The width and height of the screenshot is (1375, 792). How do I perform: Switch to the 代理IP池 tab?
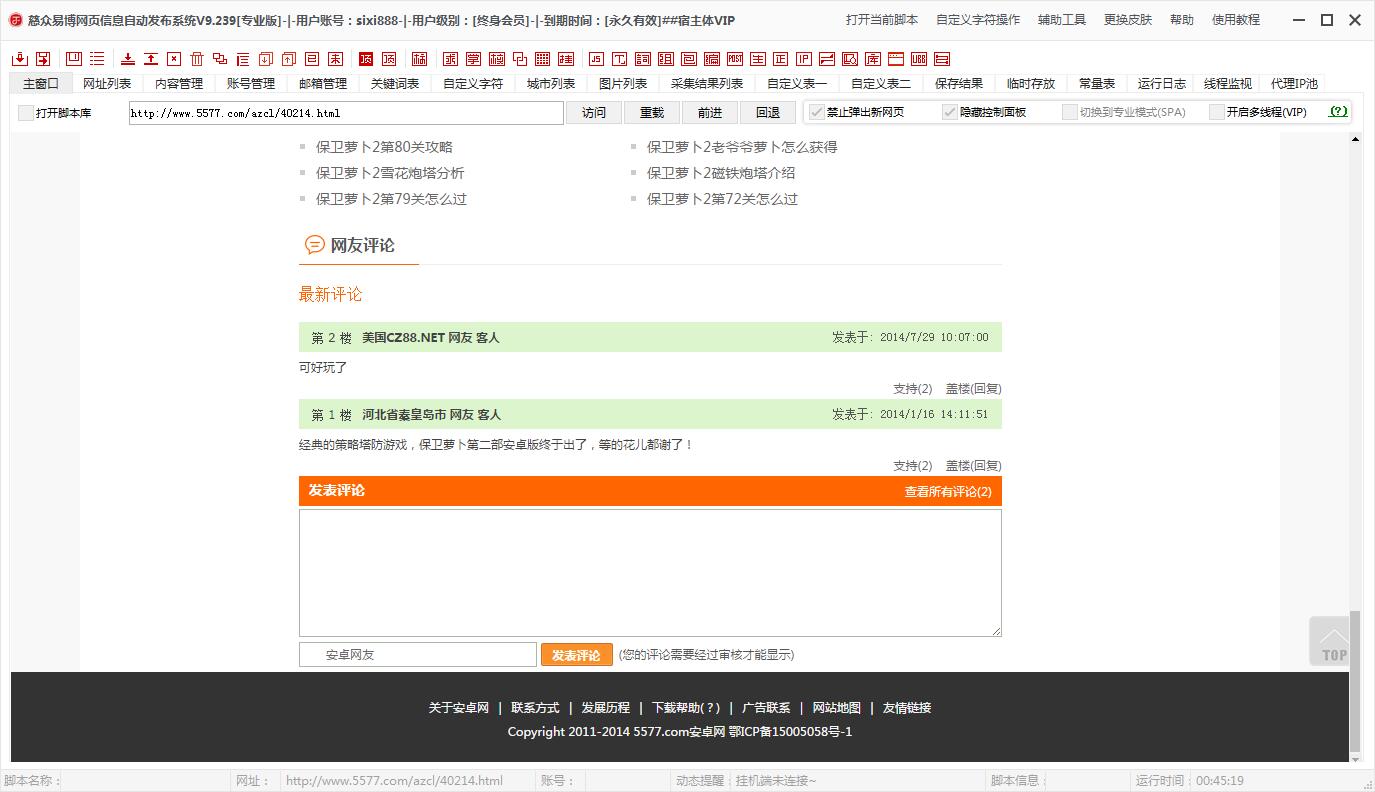(1294, 84)
